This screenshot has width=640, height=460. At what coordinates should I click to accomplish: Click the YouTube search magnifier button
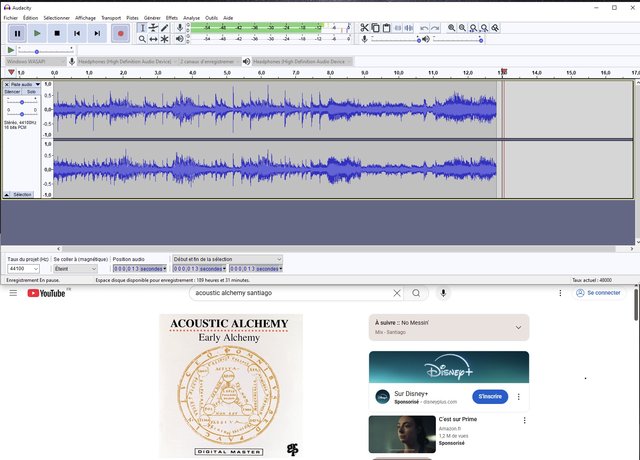416,293
